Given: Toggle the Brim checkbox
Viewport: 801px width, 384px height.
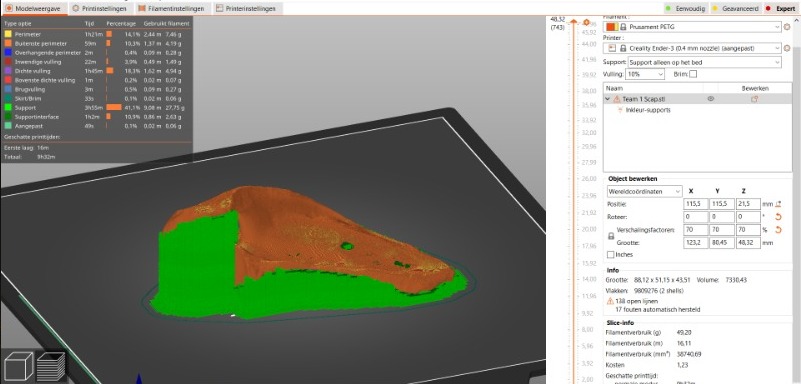Looking at the screenshot, I should [x=693, y=74].
